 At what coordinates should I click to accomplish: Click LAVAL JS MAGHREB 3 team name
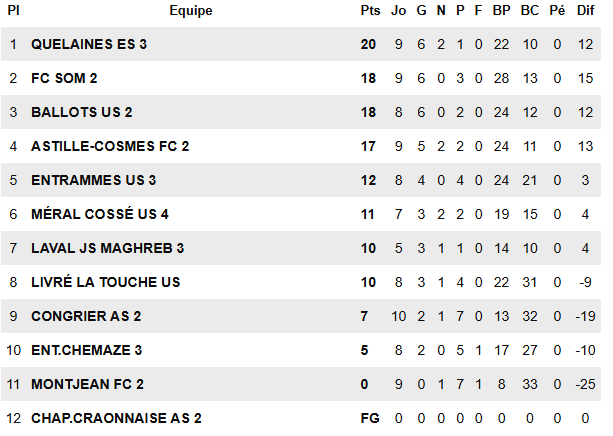coord(107,248)
